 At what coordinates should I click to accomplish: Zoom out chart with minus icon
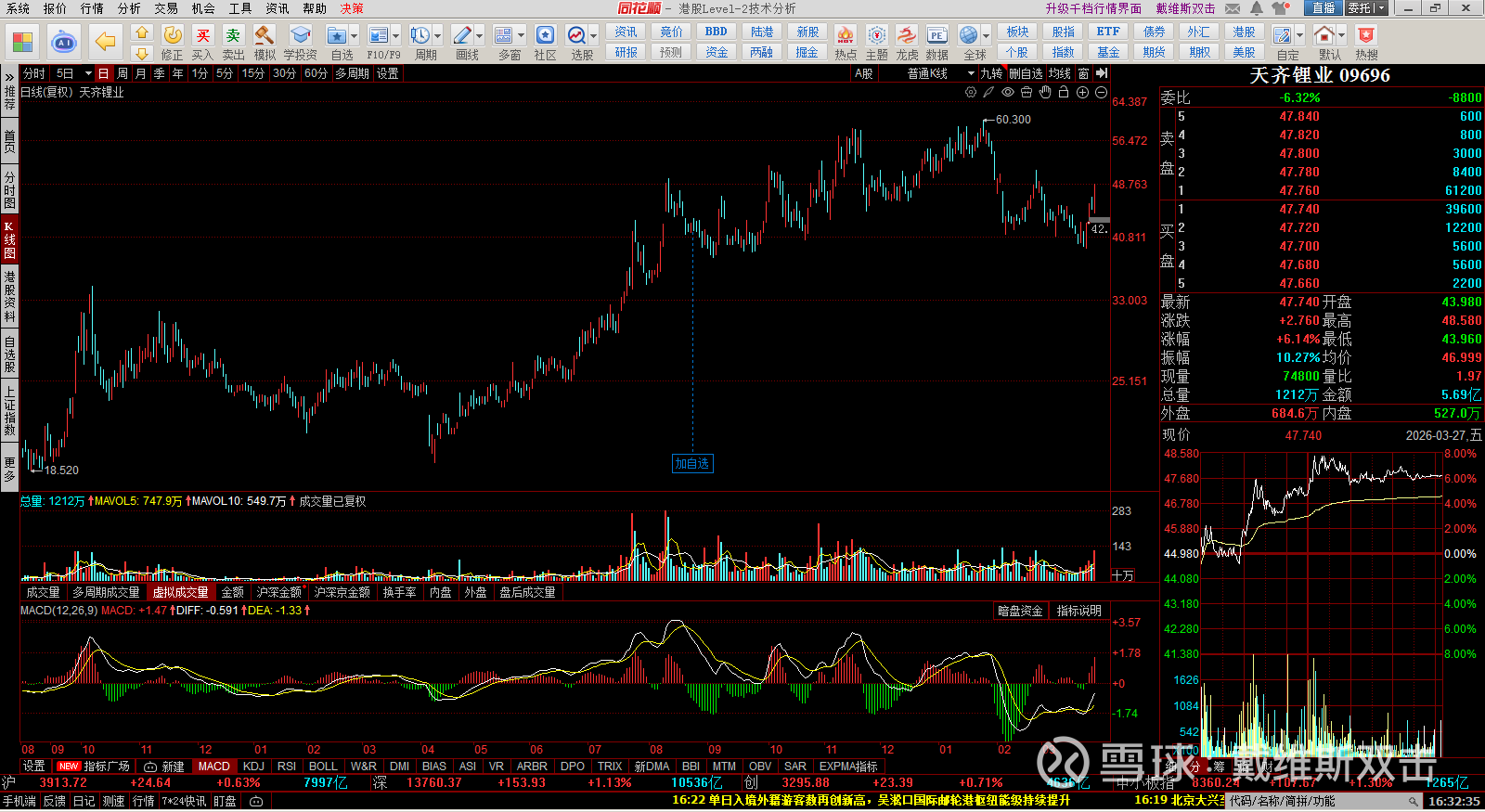tap(1101, 92)
